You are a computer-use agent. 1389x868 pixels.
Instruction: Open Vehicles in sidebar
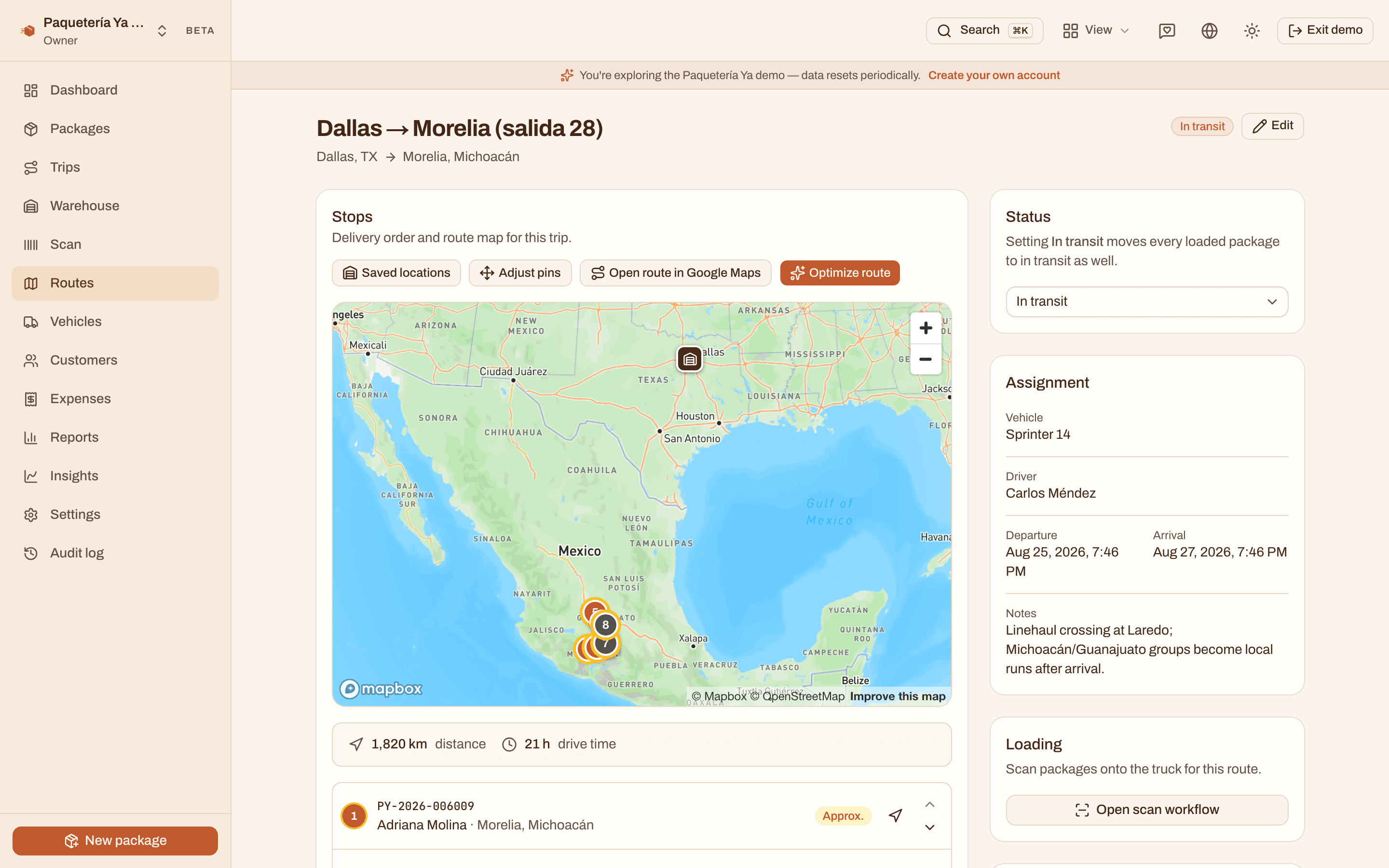(x=115, y=322)
